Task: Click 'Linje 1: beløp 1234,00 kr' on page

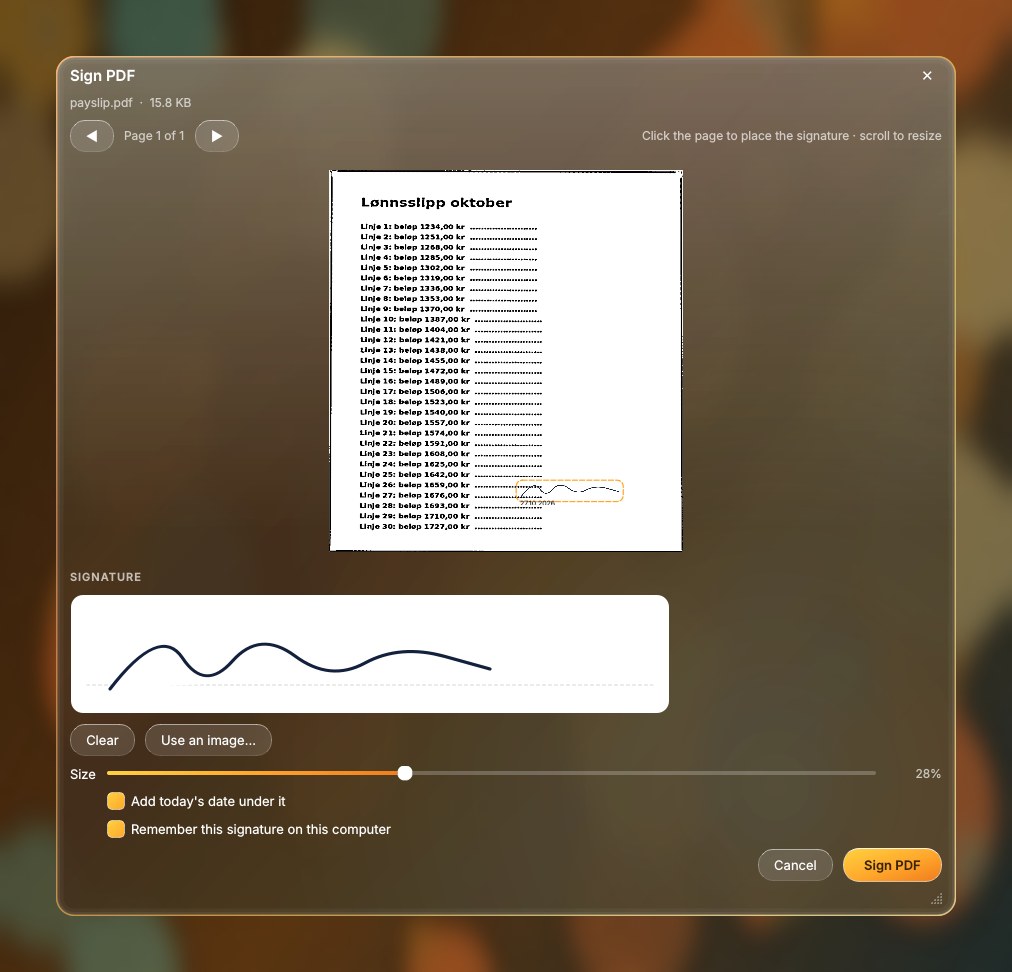Action: coord(412,227)
